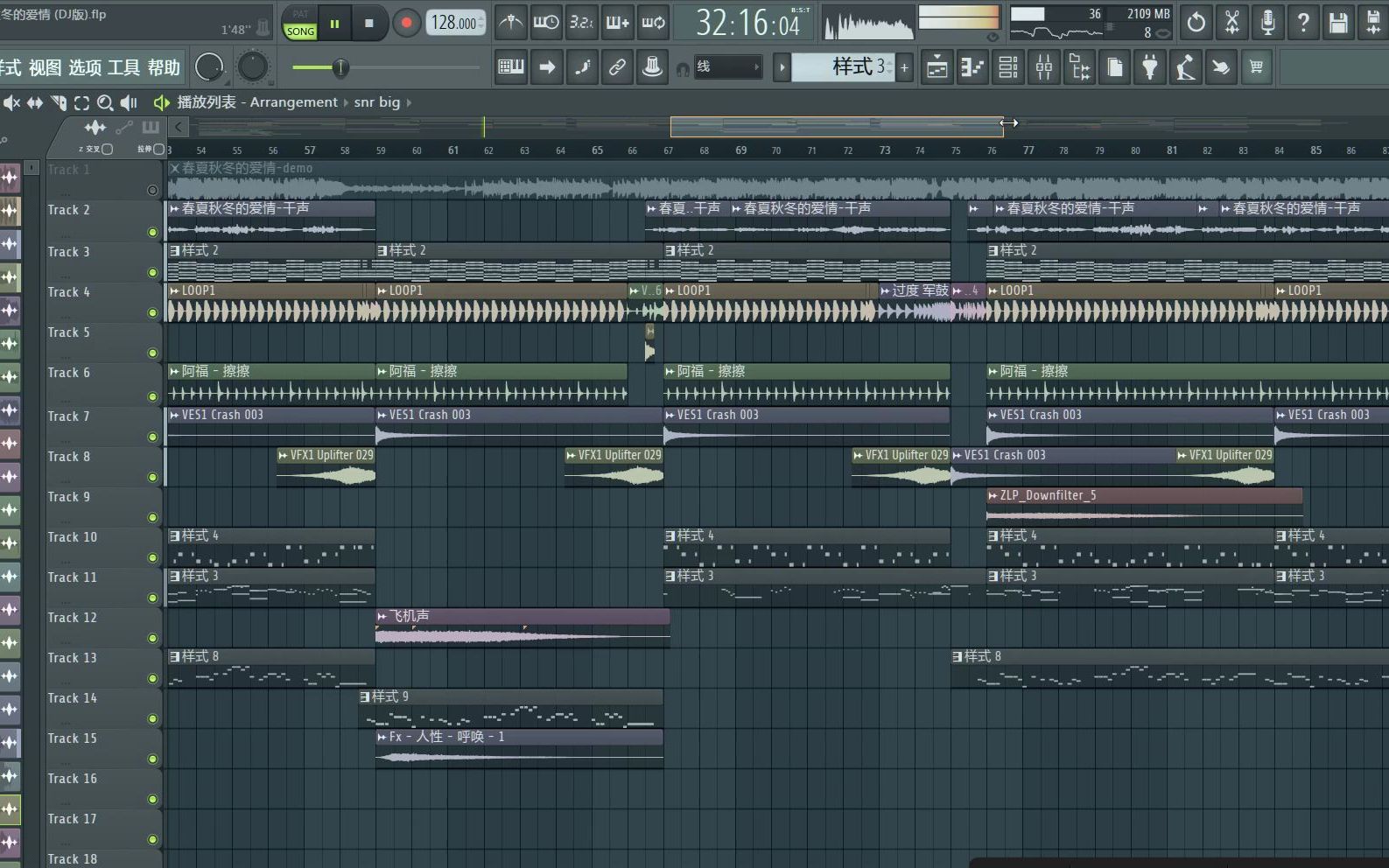1389x868 pixels.
Task: Save project with floppy disk icon
Action: coord(1338,23)
